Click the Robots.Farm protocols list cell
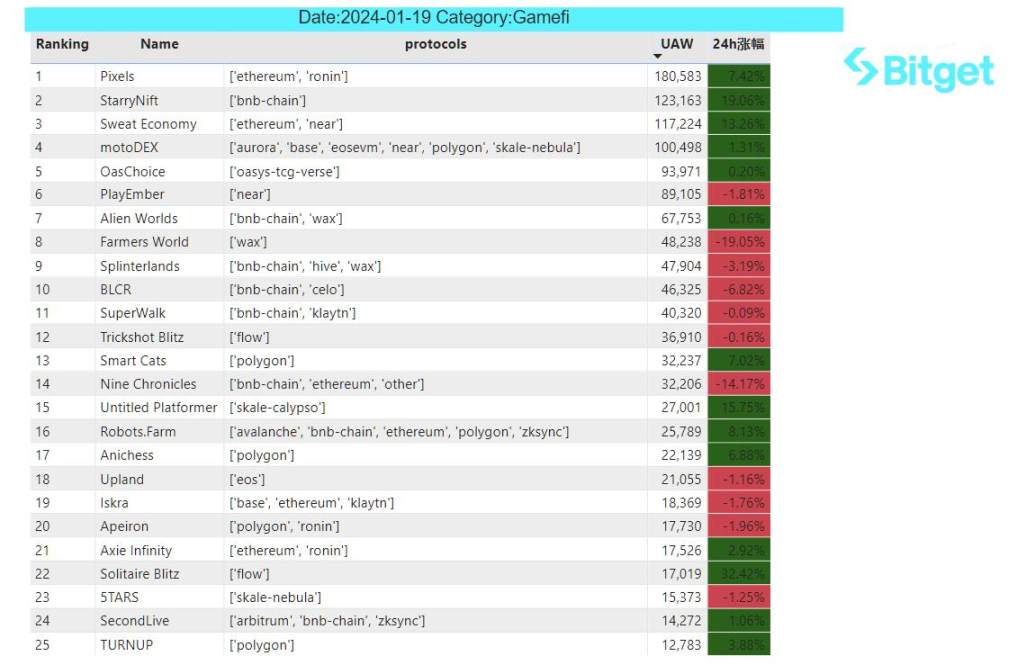This screenshot has height=665, width=1026. click(400, 432)
